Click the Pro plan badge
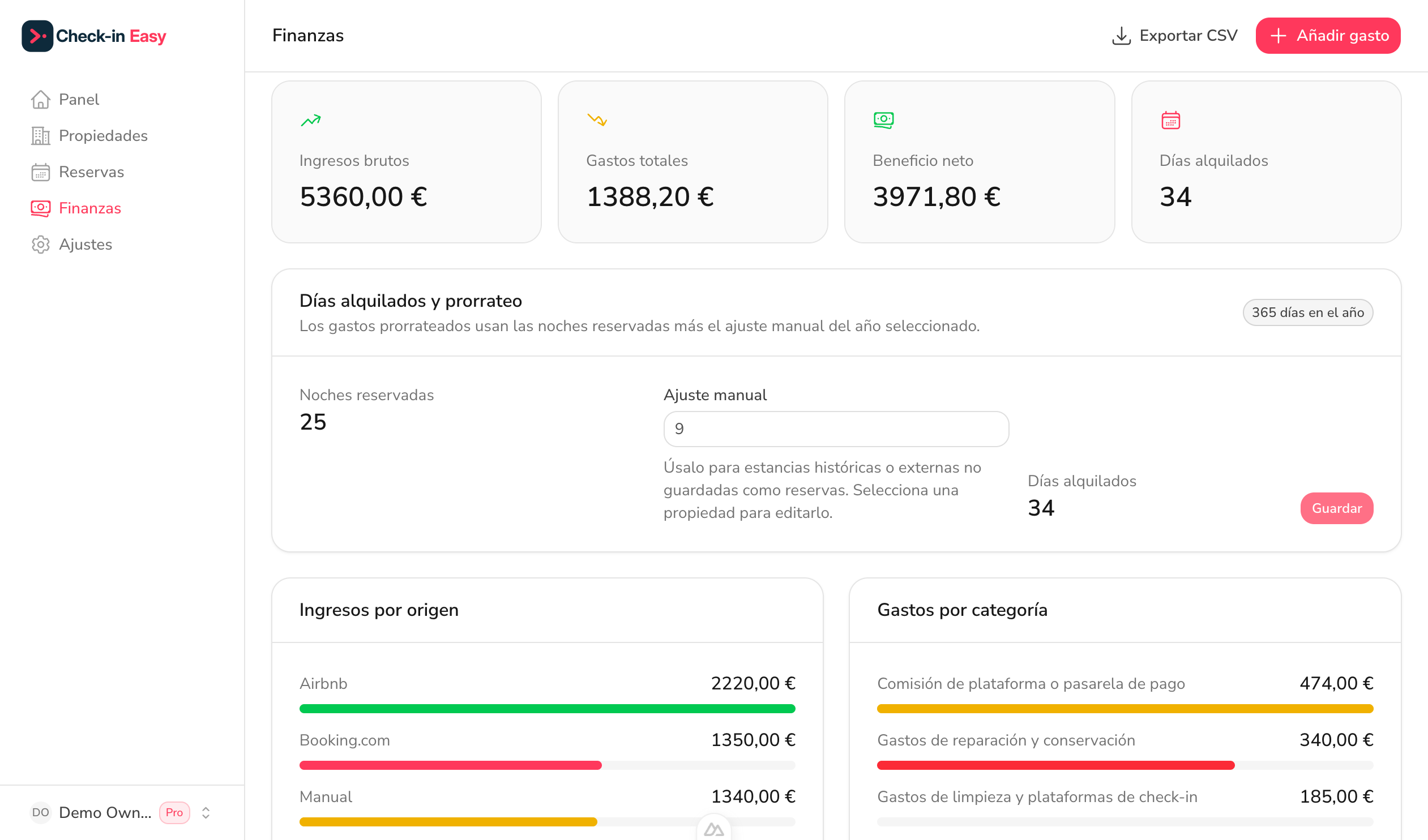The width and height of the screenshot is (1428, 840). pos(174,812)
